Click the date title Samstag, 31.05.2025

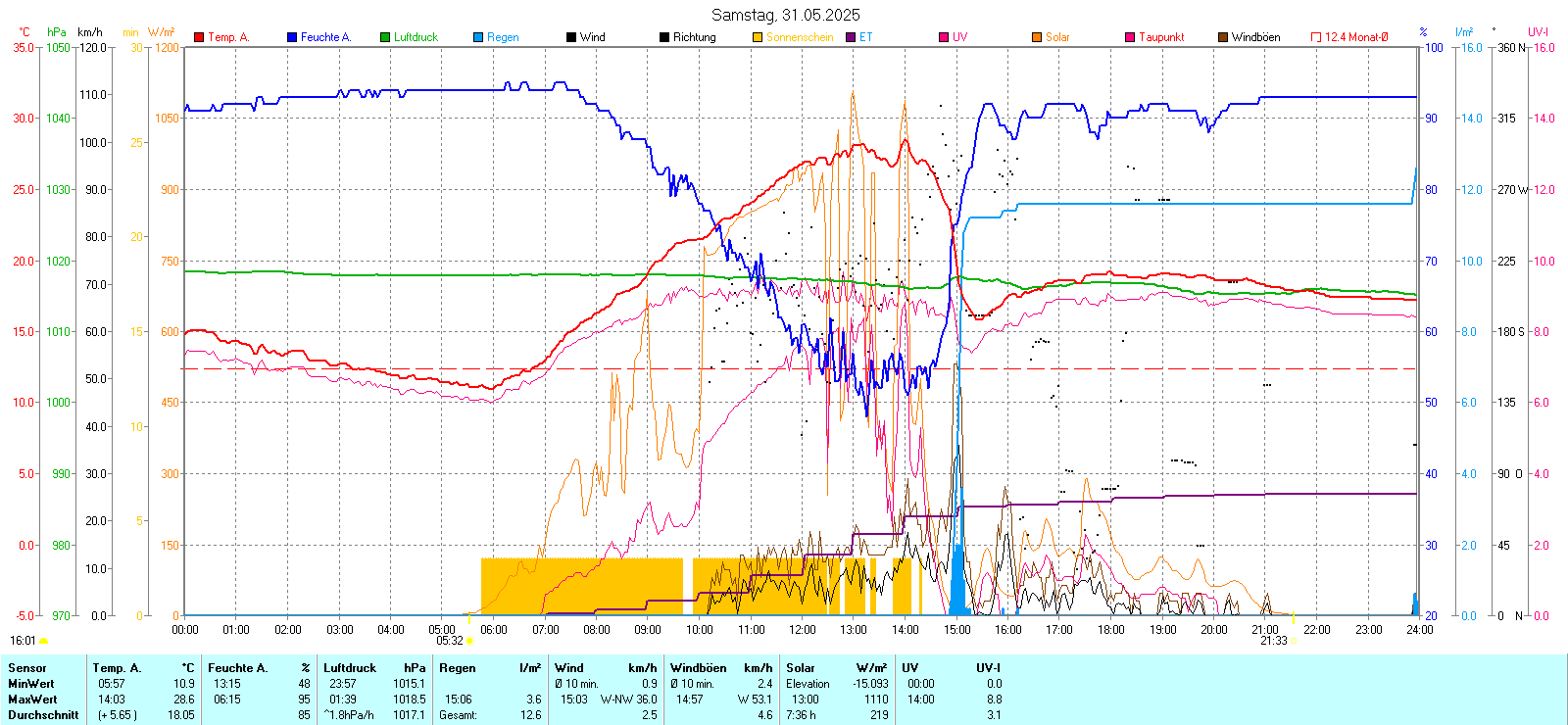pos(785,15)
